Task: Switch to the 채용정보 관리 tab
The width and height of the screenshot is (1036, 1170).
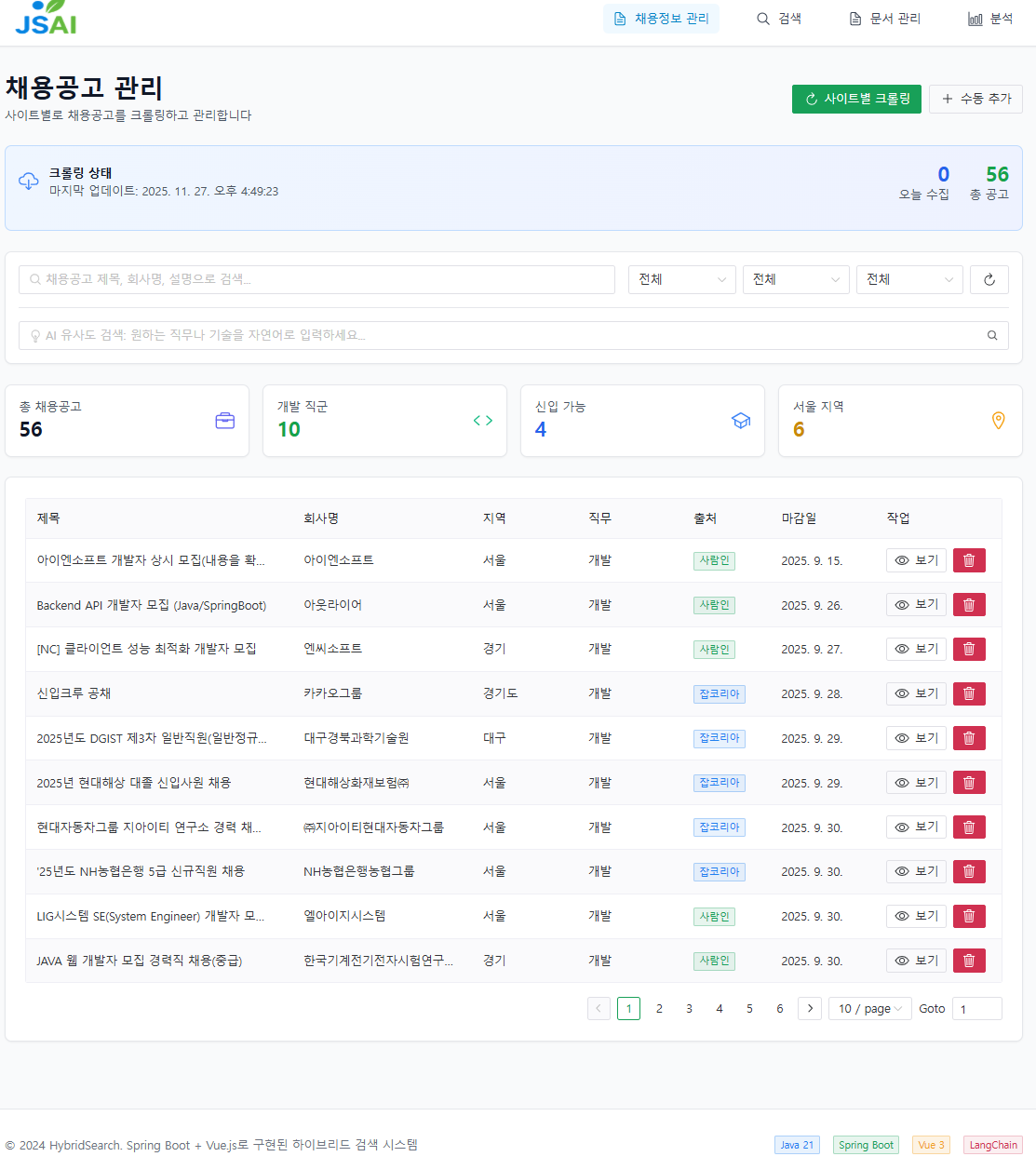Action: tap(662, 18)
